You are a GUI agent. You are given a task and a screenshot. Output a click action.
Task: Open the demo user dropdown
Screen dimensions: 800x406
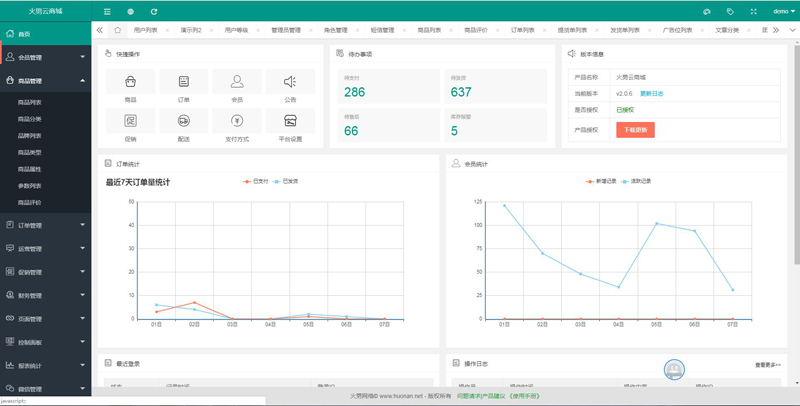(x=783, y=11)
